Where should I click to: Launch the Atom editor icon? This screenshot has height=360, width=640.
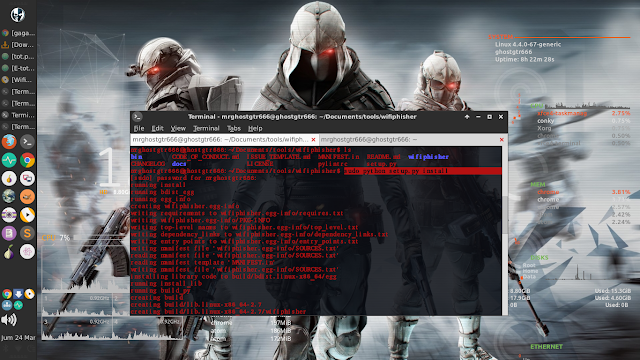(27, 252)
